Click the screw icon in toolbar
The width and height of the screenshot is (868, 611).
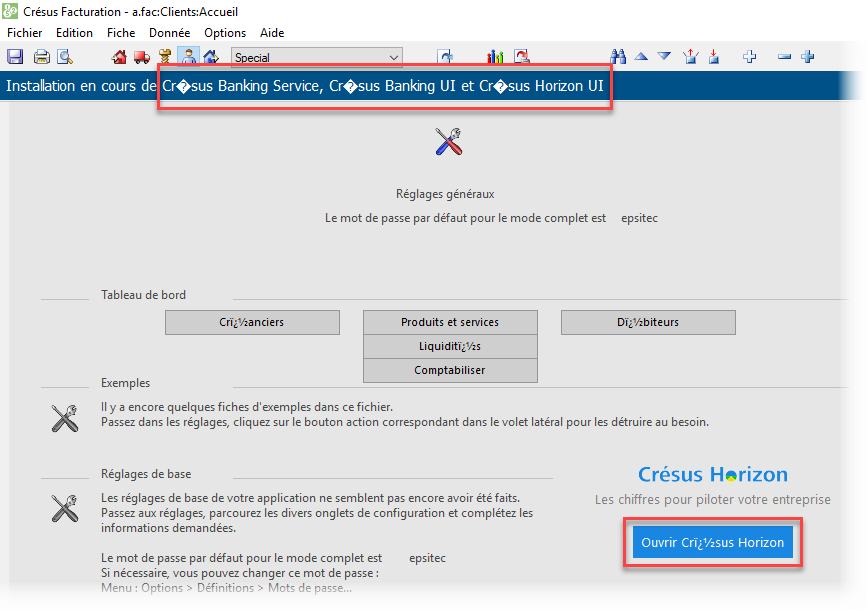click(165, 56)
